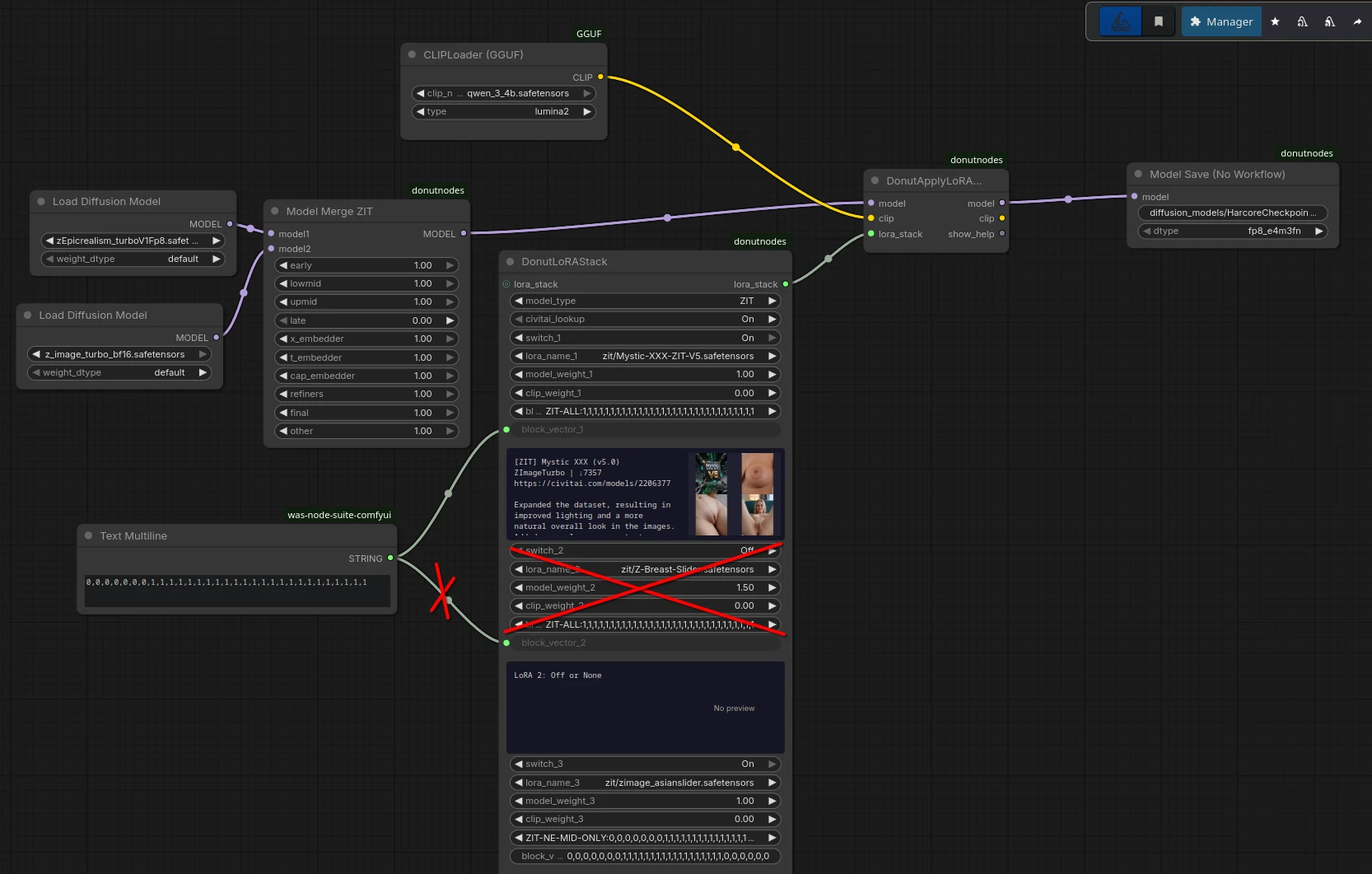
Task: Open the Manager extension button
Action: (1221, 21)
